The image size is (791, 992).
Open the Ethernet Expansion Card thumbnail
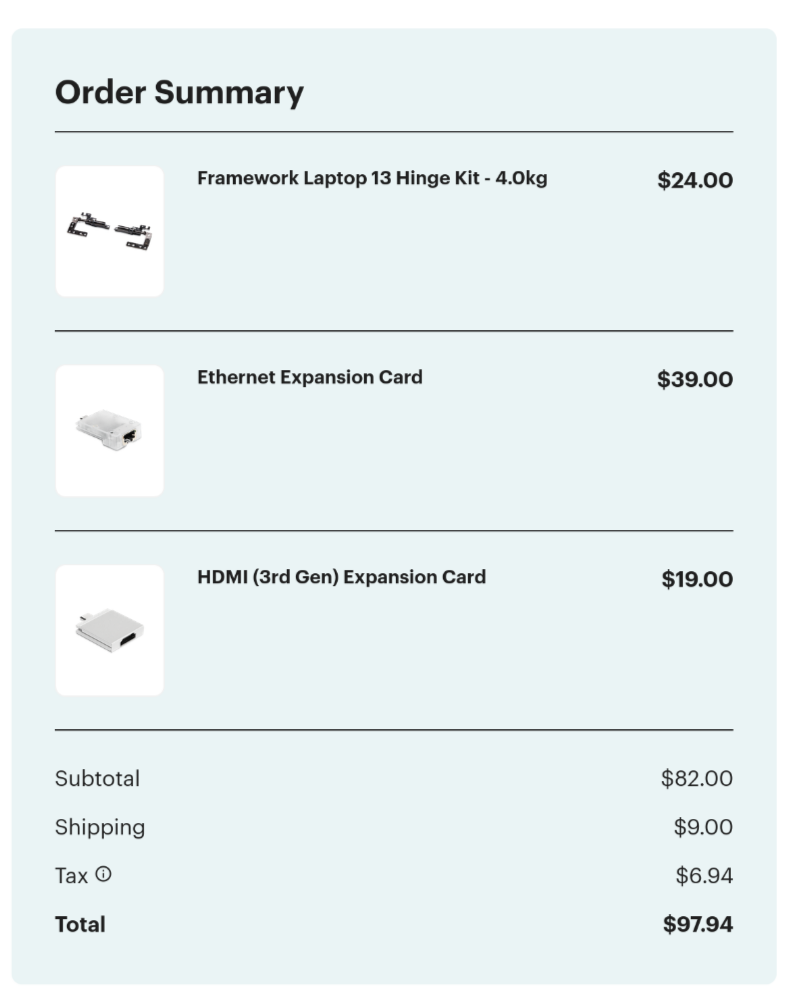click(x=109, y=431)
